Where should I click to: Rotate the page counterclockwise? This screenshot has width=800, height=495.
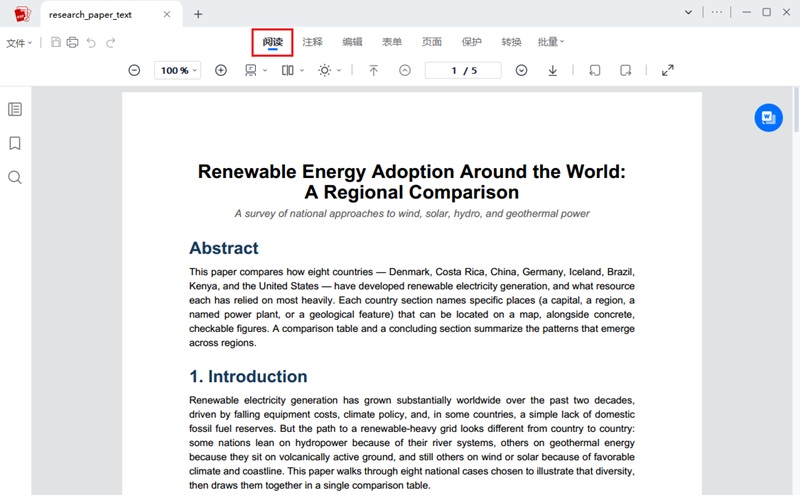[594, 70]
